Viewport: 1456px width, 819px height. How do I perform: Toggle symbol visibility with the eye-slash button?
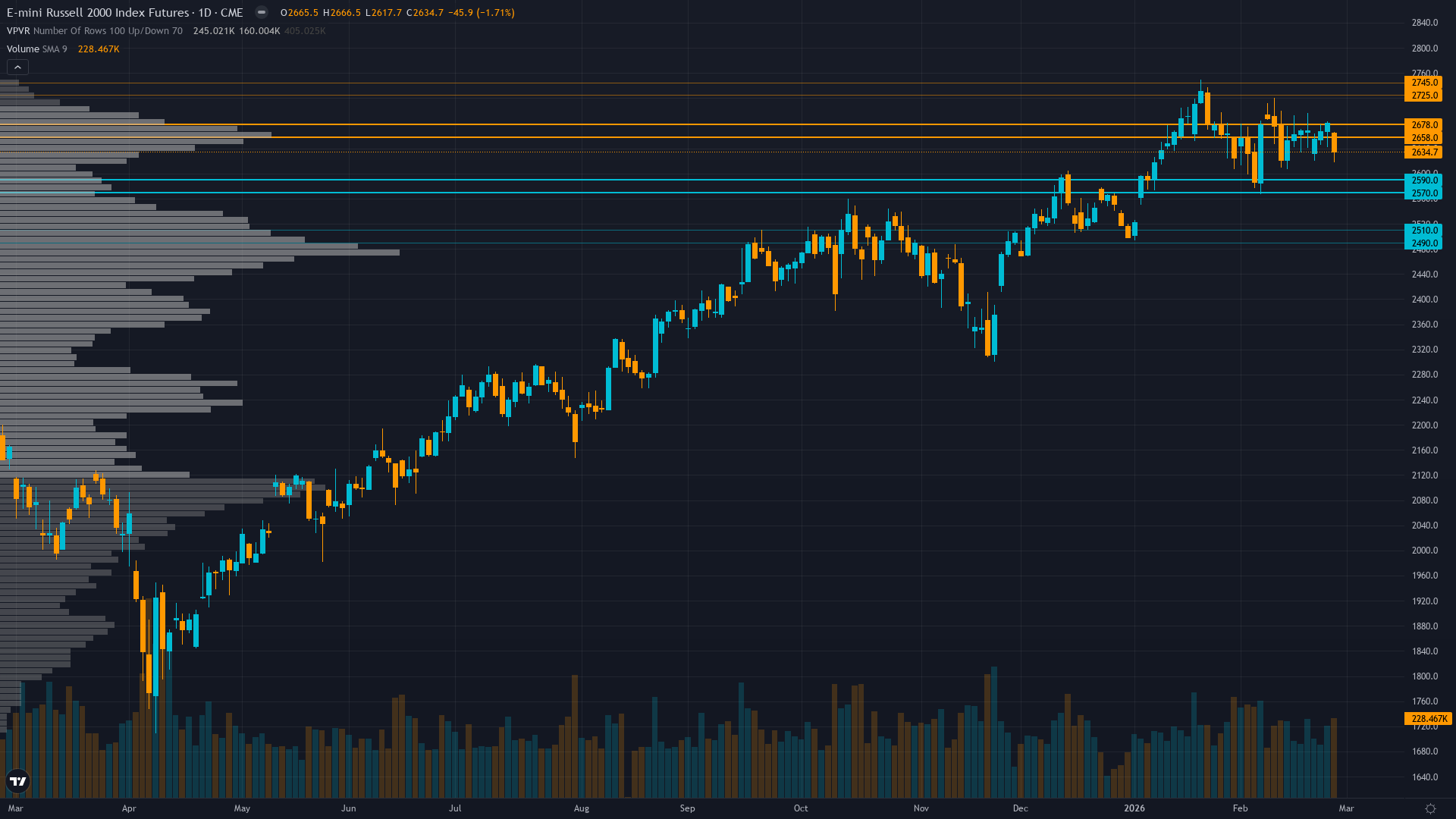[x=261, y=12]
